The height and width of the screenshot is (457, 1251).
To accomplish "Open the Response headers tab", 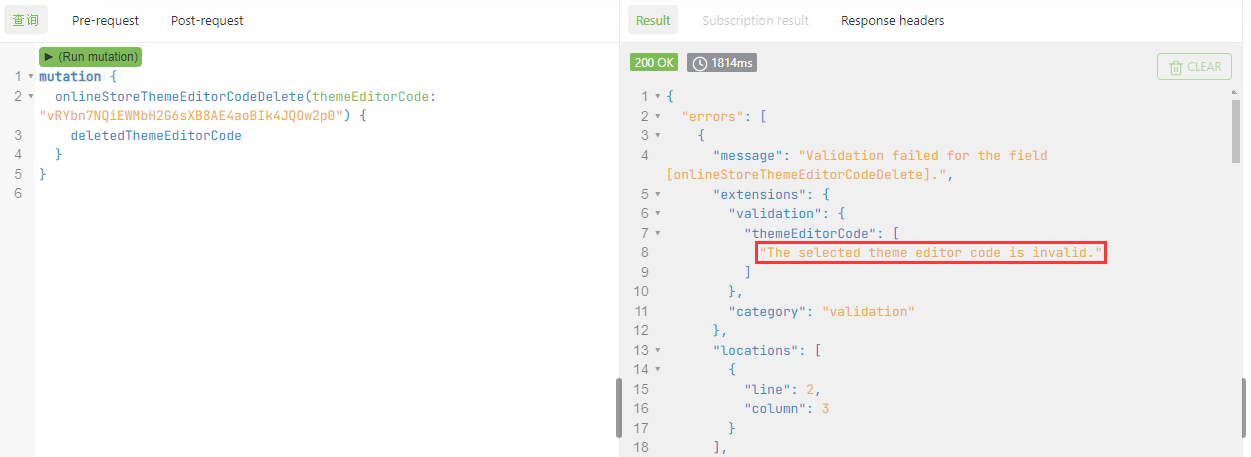I will tap(892, 20).
